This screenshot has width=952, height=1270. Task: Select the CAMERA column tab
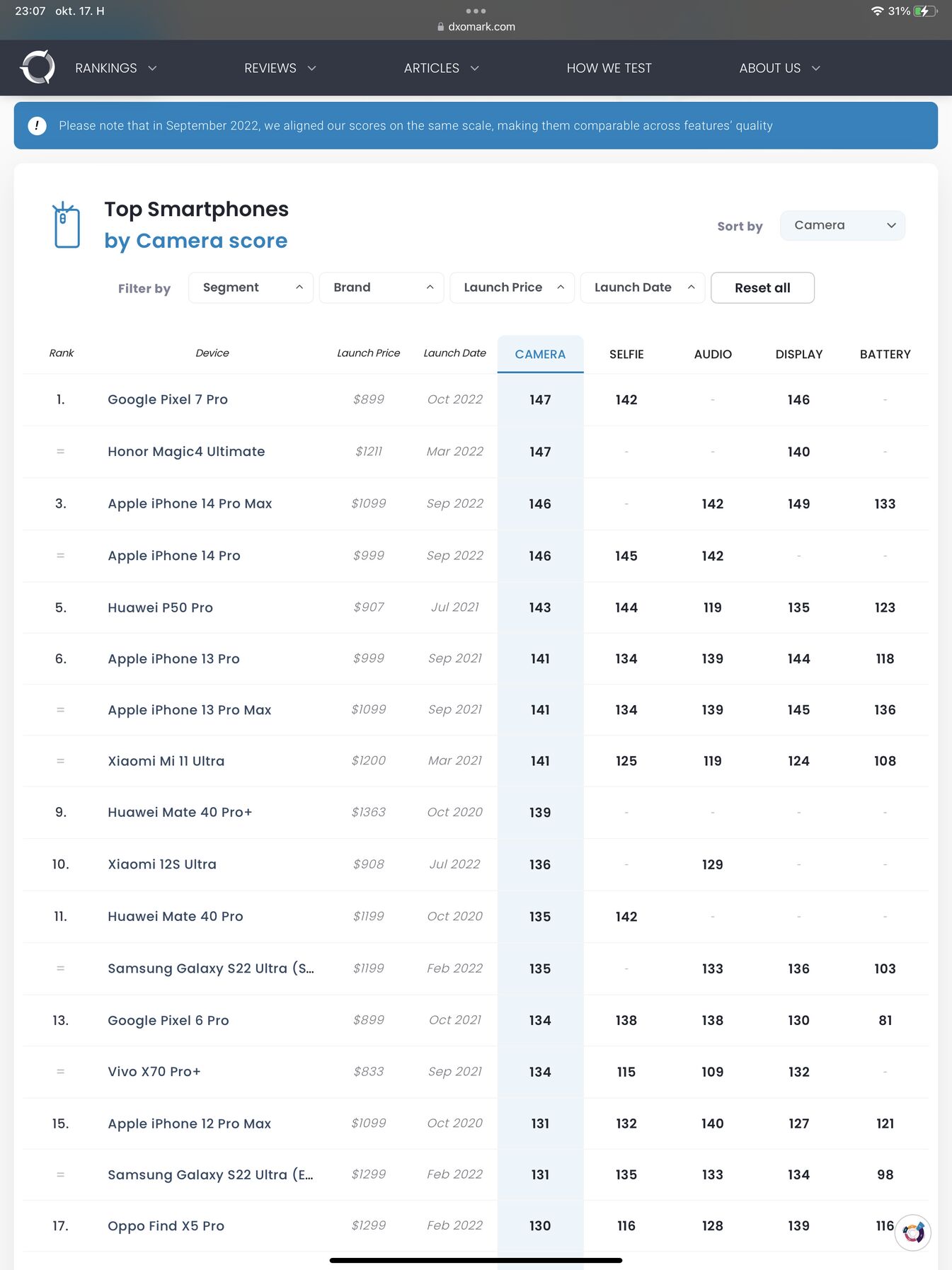[x=540, y=354]
